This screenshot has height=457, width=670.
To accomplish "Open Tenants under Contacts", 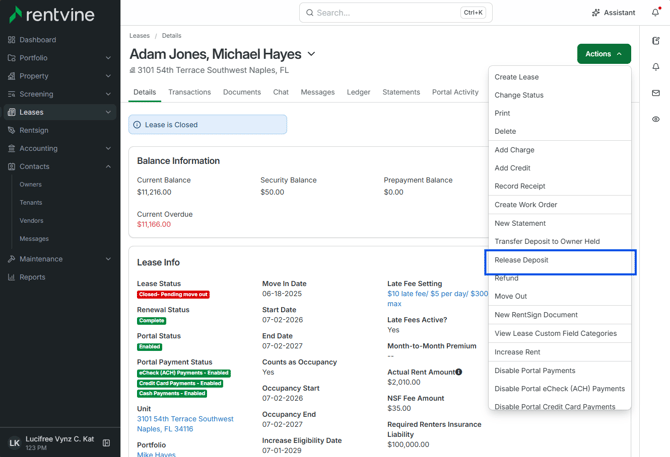I will [x=31, y=202].
